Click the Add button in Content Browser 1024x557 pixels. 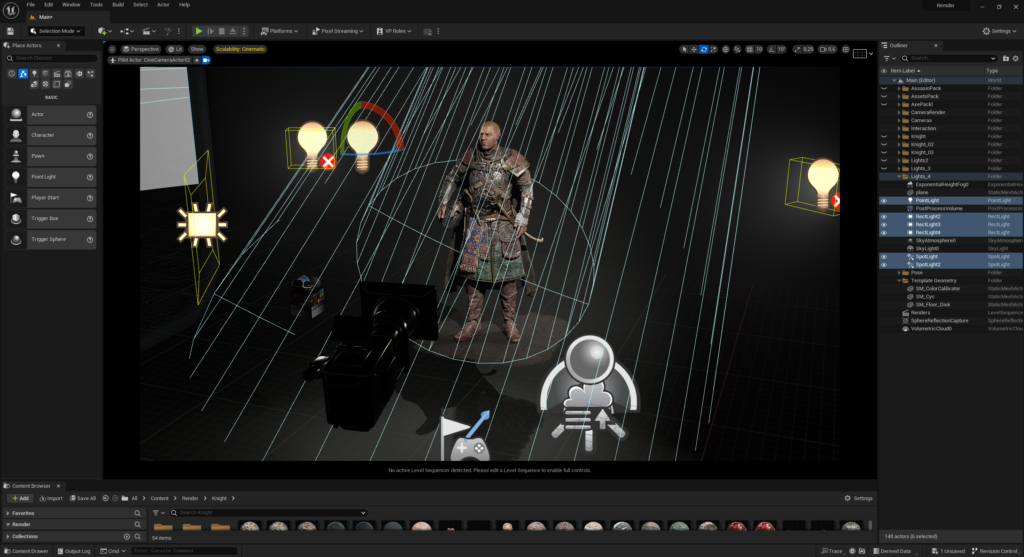(20, 498)
